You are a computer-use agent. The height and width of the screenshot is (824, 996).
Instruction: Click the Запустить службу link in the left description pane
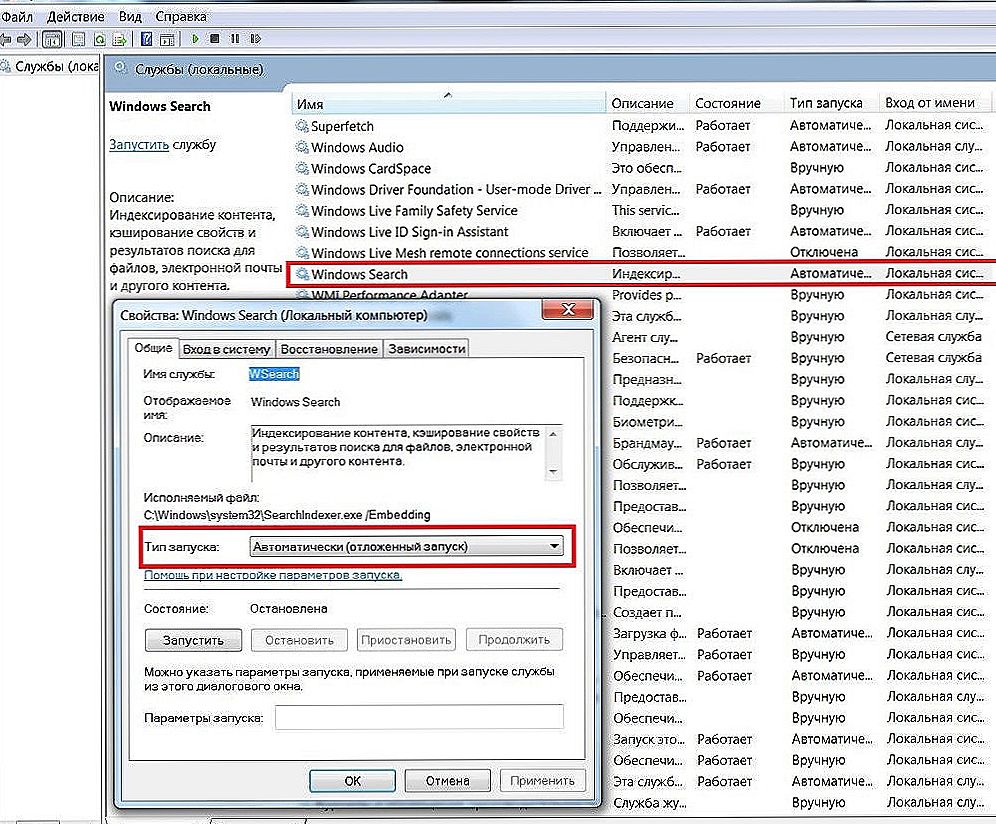coord(139,144)
